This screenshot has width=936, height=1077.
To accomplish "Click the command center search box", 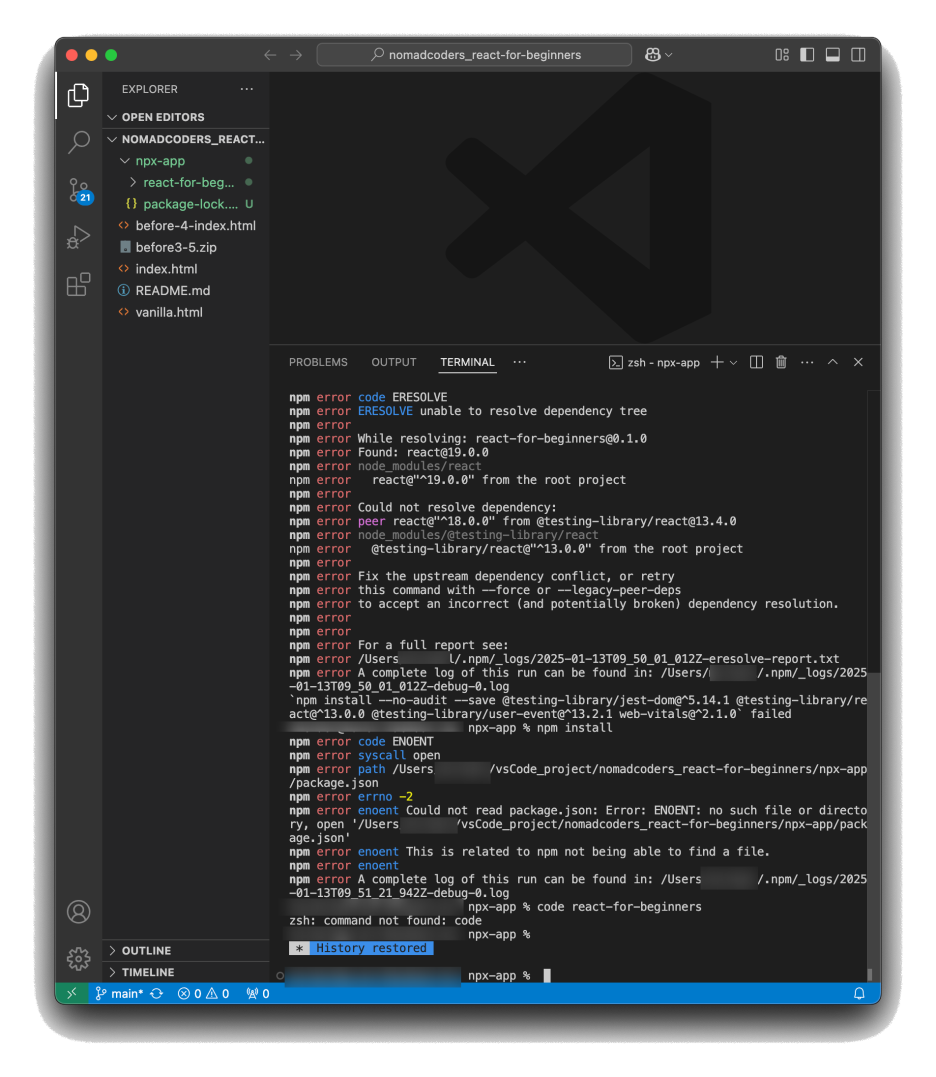I will 474,55.
